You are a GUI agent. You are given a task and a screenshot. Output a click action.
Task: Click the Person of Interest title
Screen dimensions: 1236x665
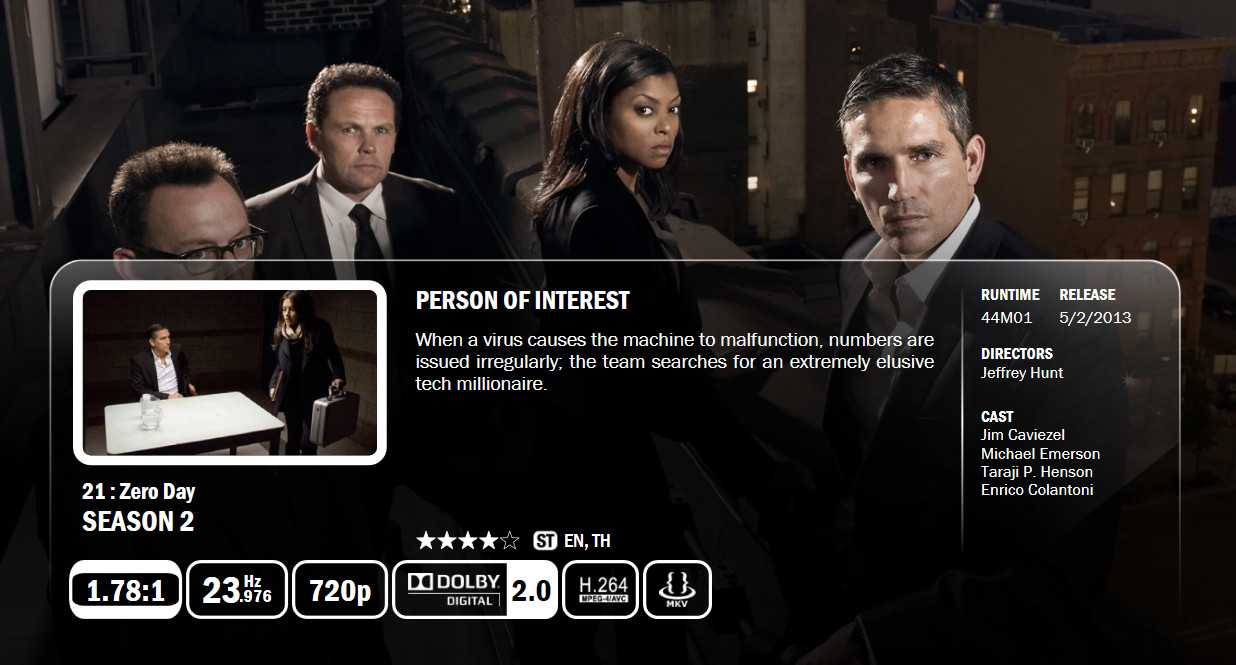[522, 300]
